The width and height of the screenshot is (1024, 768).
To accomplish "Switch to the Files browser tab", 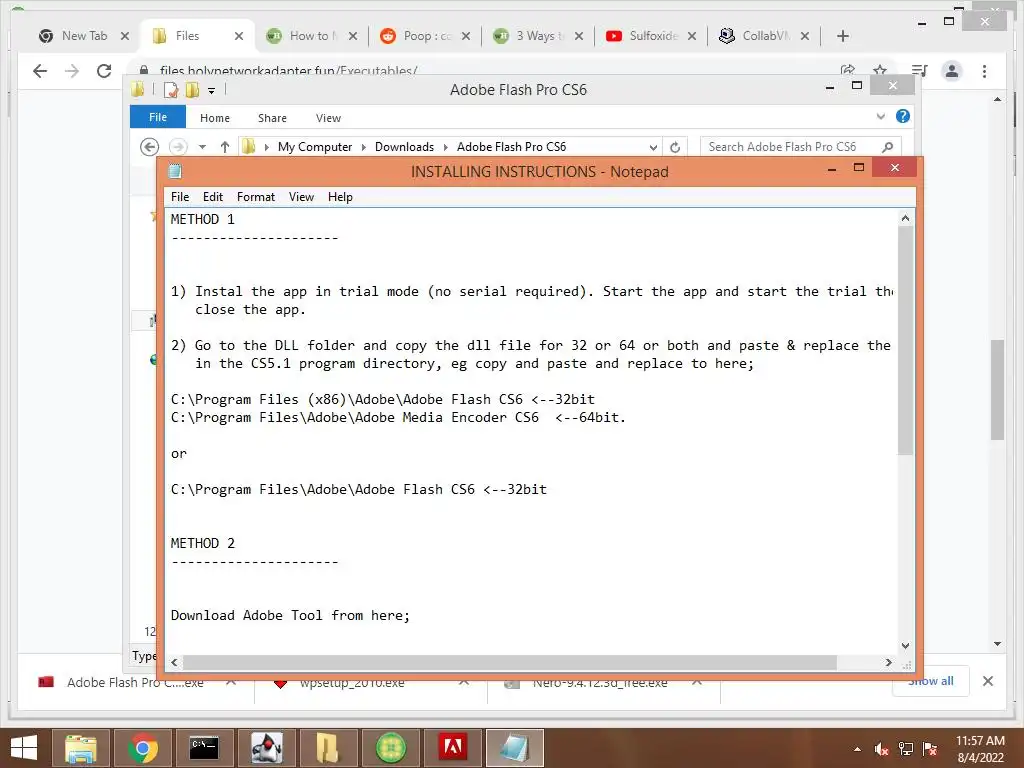I will [186, 36].
